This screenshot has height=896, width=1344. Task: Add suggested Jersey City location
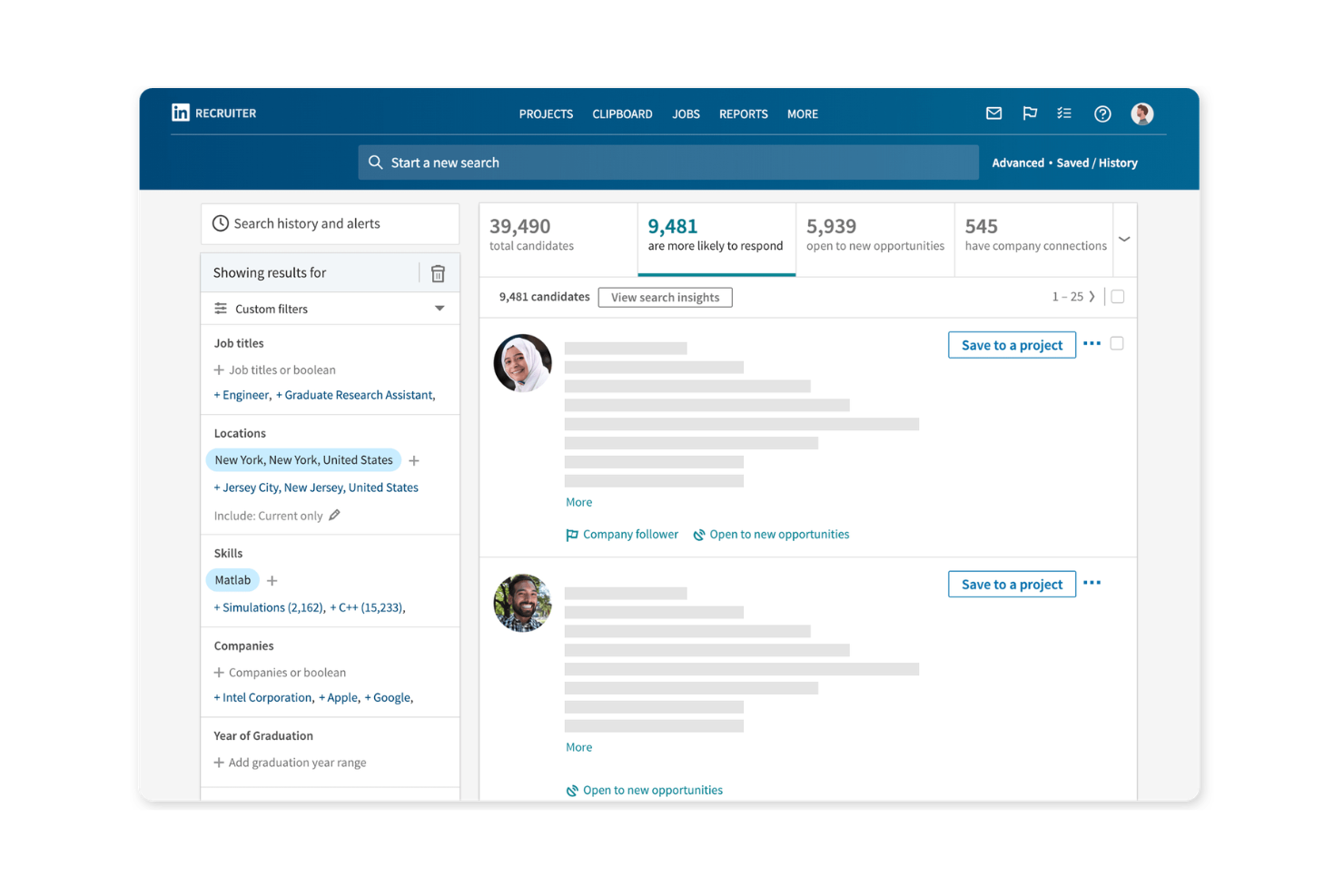316,487
